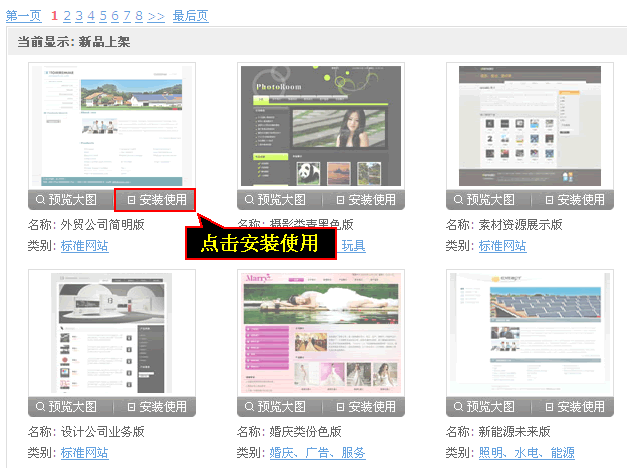Click preview magnifier icon under the Photoroom template

click(x=250, y=200)
